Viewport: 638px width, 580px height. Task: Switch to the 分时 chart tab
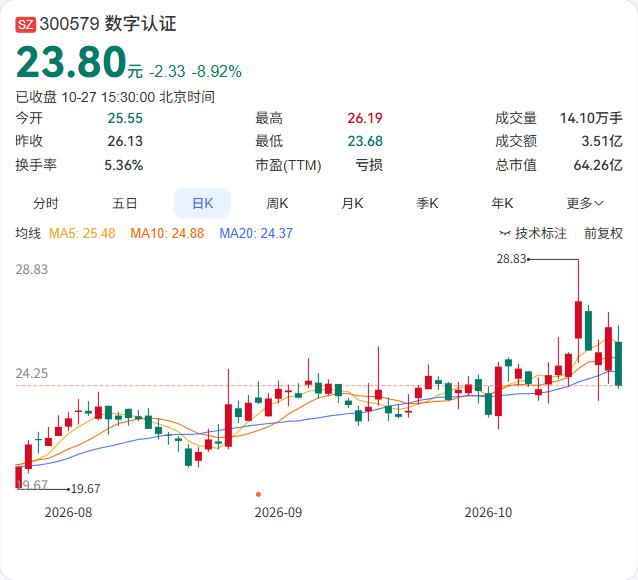[x=46, y=203]
